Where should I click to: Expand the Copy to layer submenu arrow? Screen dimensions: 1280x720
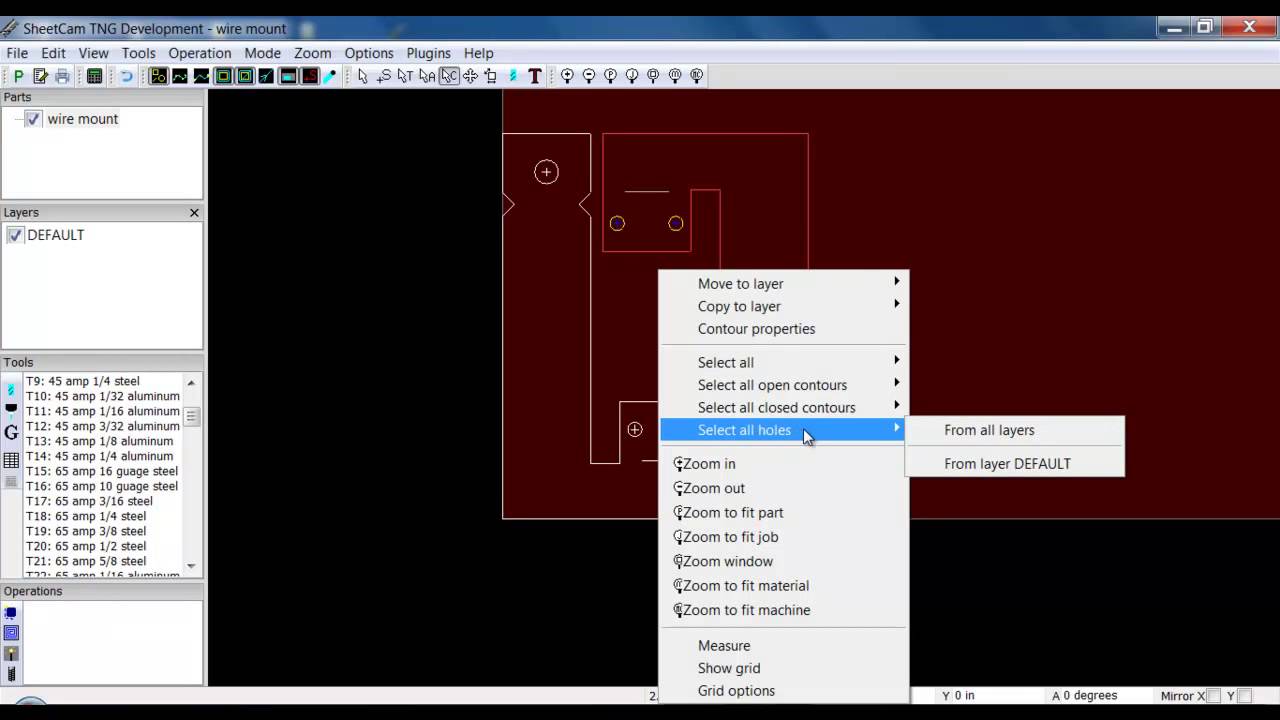[x=896, y=303]
